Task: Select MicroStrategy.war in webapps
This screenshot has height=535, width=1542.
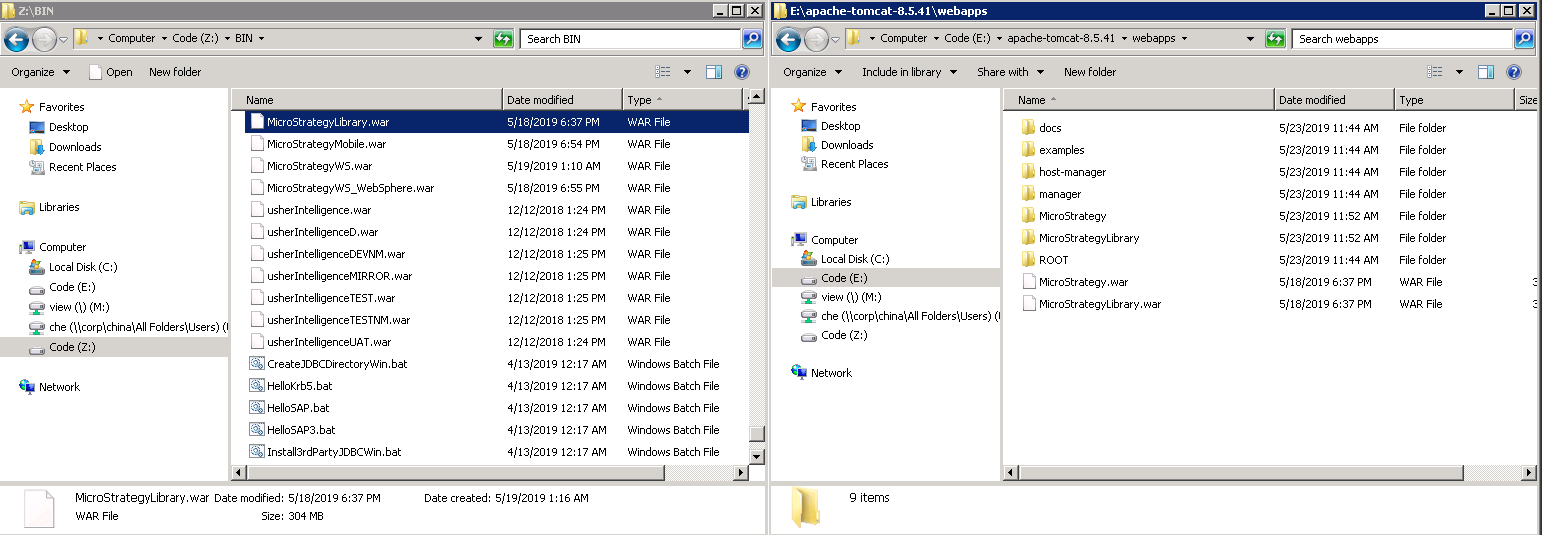Action: pos(1083,282)
